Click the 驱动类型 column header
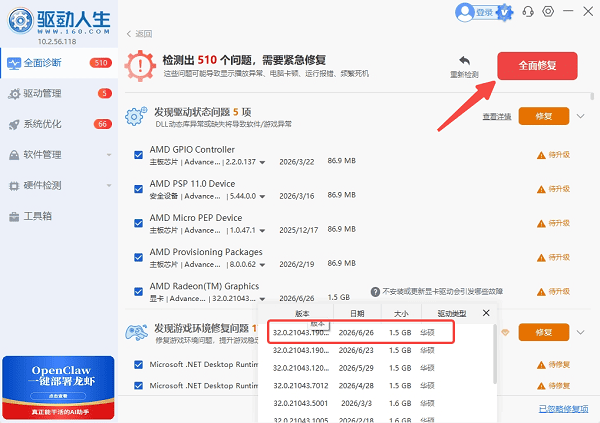This screenshot has width=600, height=423. point(452,314)
